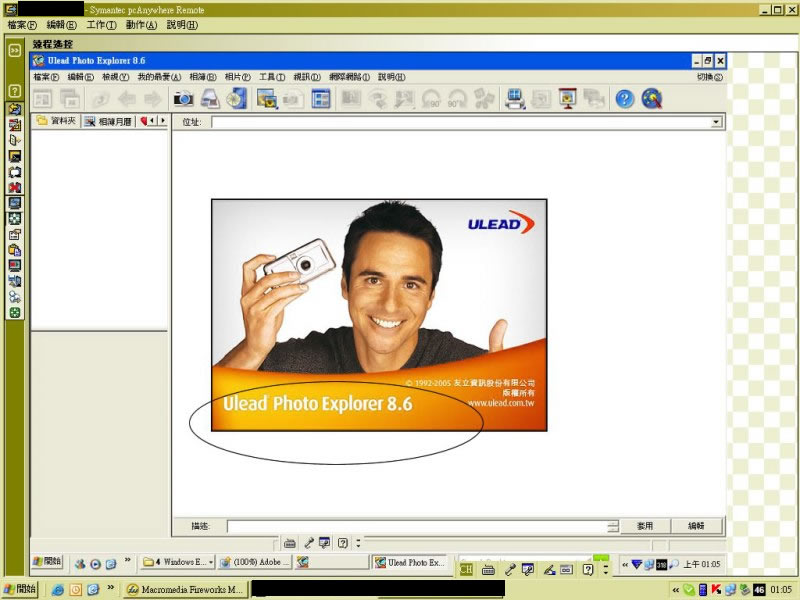Expand local quick launch chevron

point(111,588)
